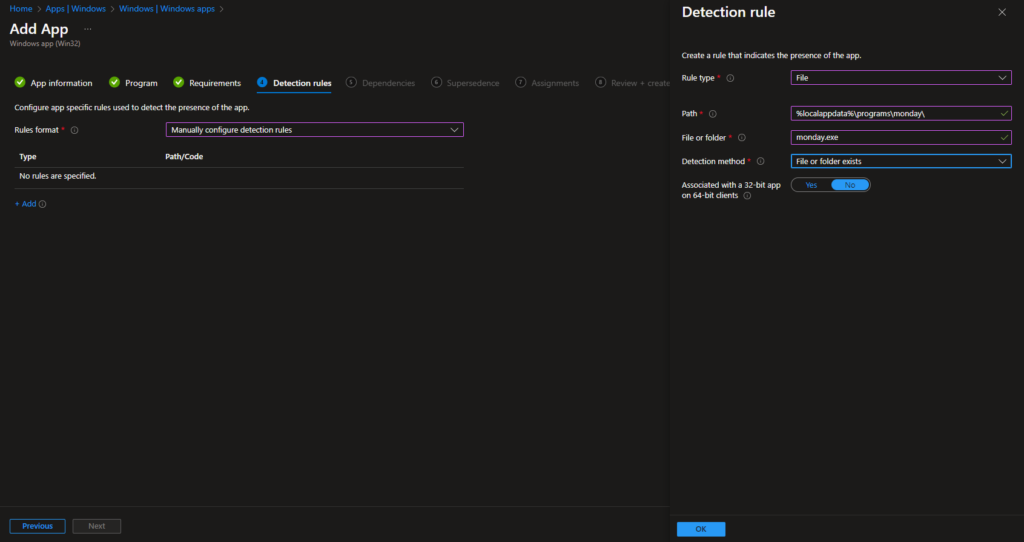Set 32-bit app association to No
The image size is (1024, 542).
(850, 185)
